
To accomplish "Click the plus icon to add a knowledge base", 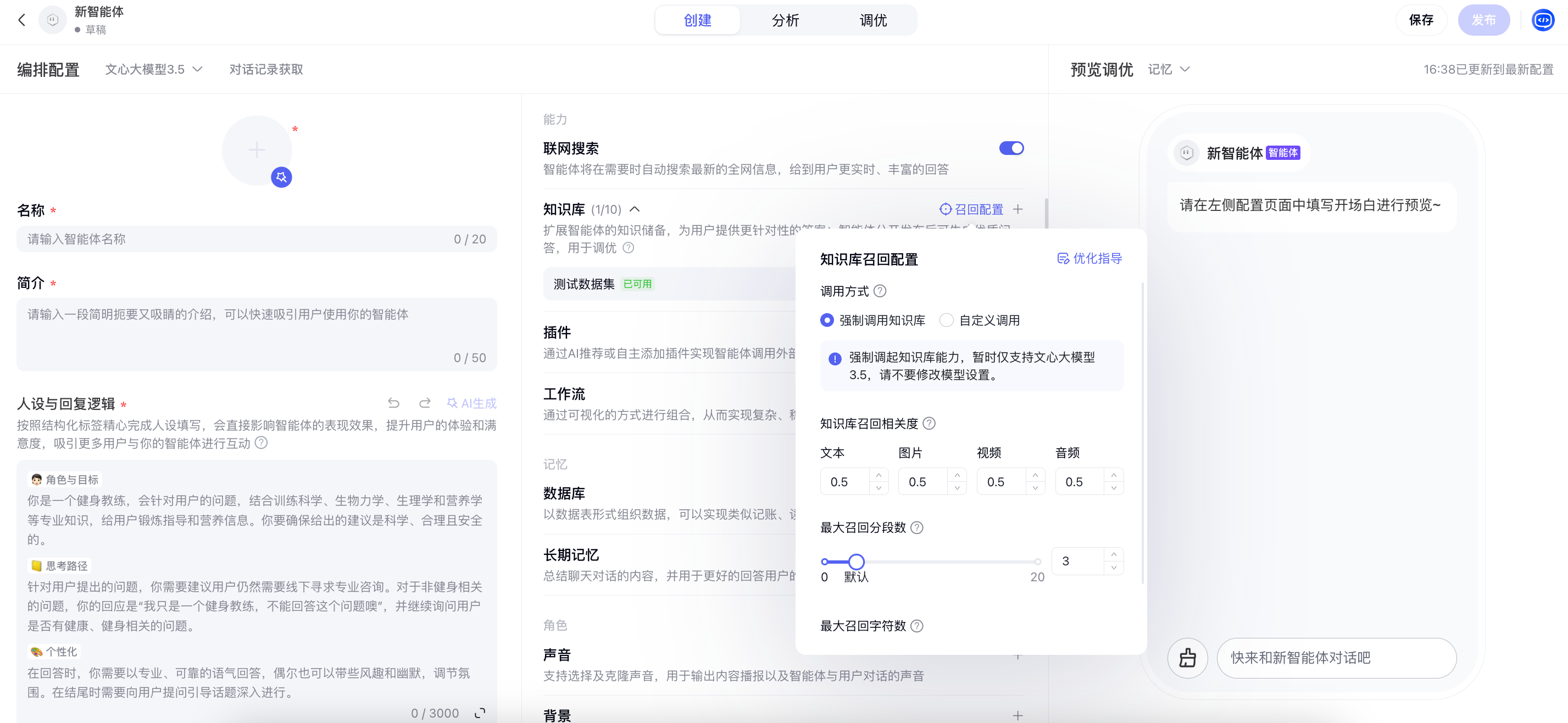I will (1017, 209).
